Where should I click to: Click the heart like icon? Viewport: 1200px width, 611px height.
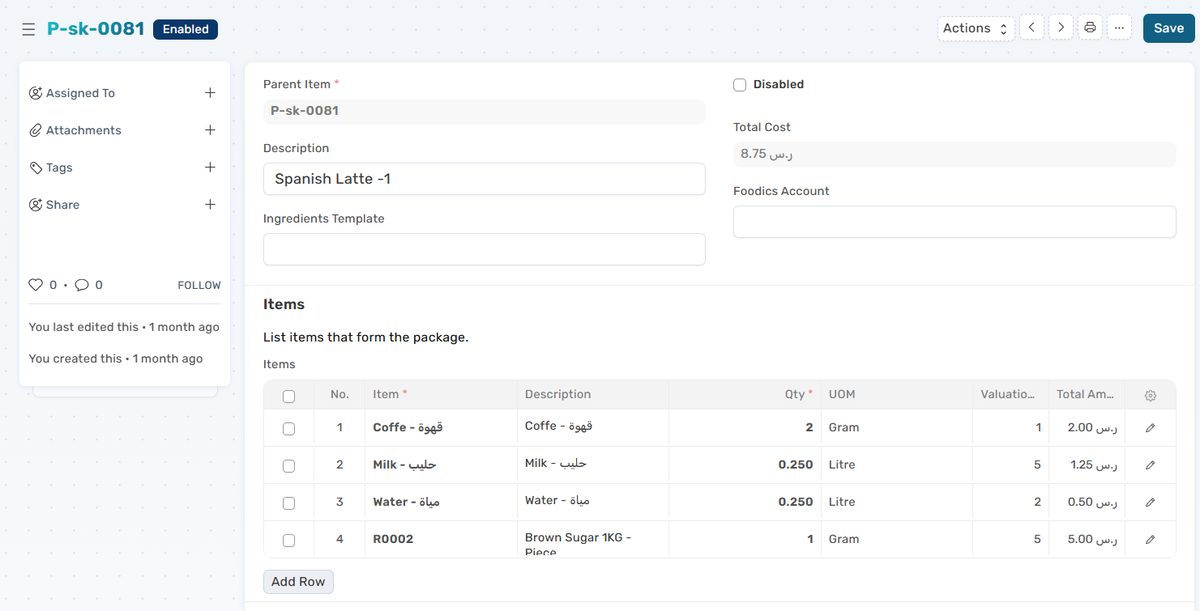pyautogui.click(x=36, y=285)
